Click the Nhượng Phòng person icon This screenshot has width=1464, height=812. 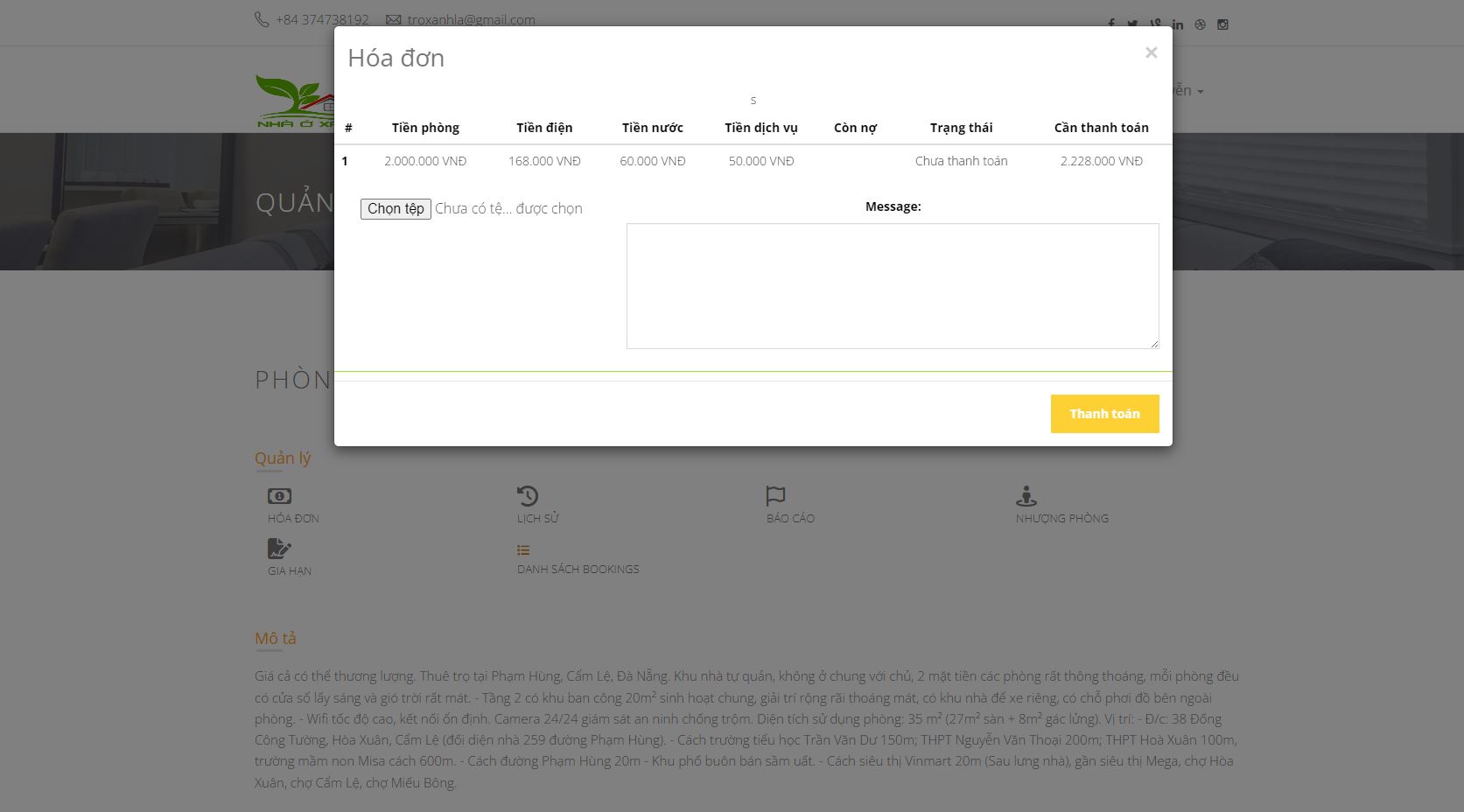pyautogui.click(x=1026, y=495)
